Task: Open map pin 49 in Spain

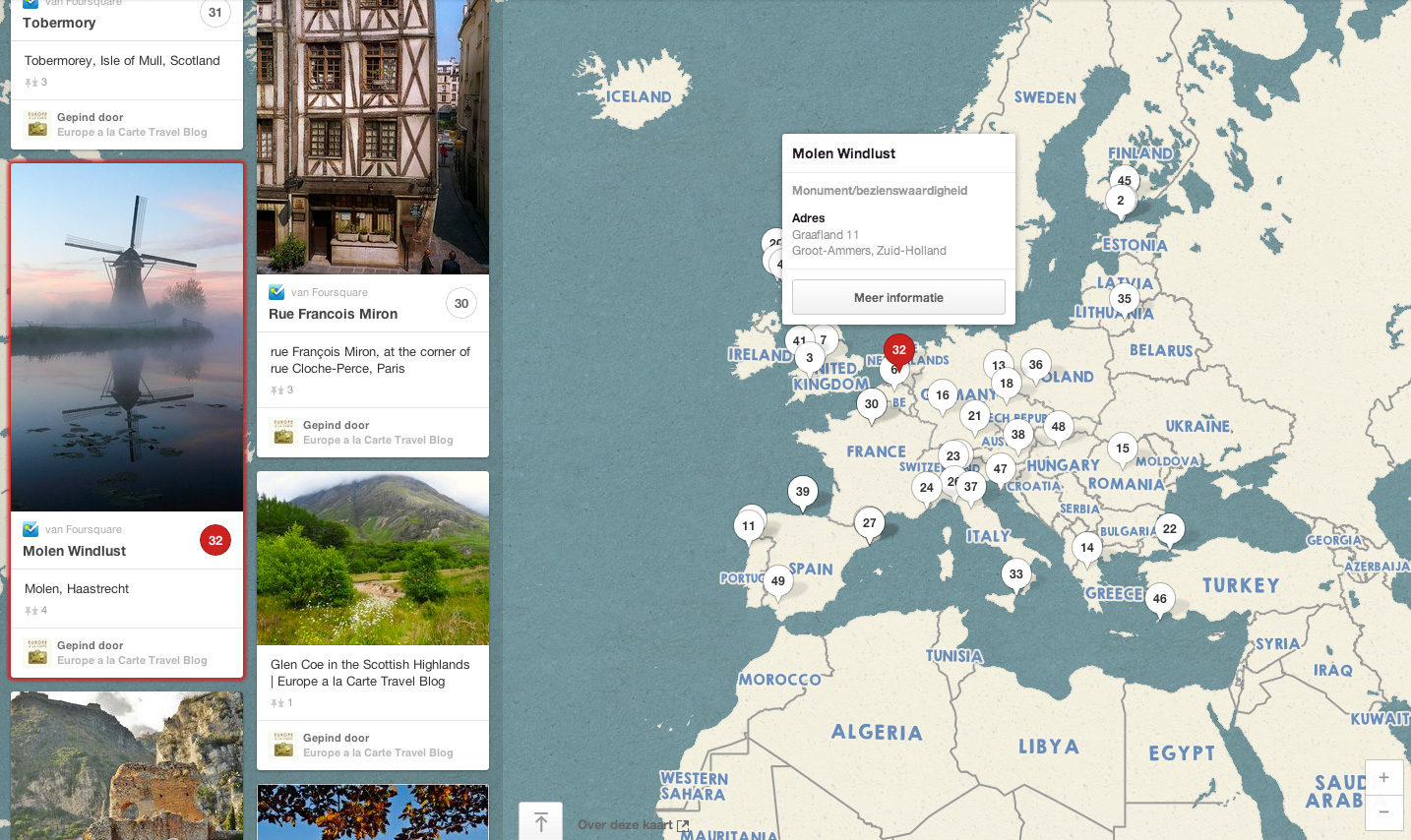Action: point(778,580)
